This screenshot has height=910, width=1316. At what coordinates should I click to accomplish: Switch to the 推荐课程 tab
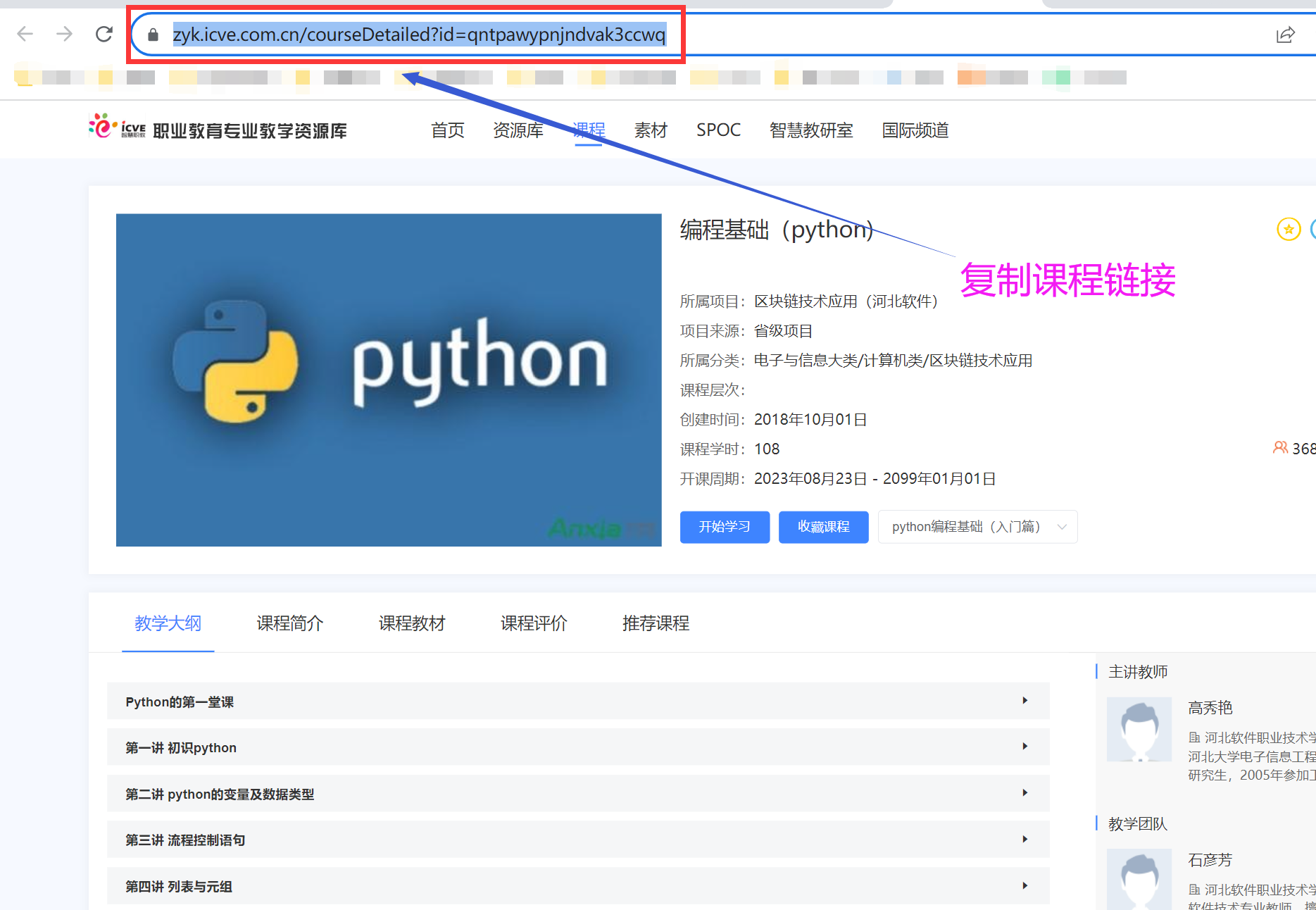656,623
